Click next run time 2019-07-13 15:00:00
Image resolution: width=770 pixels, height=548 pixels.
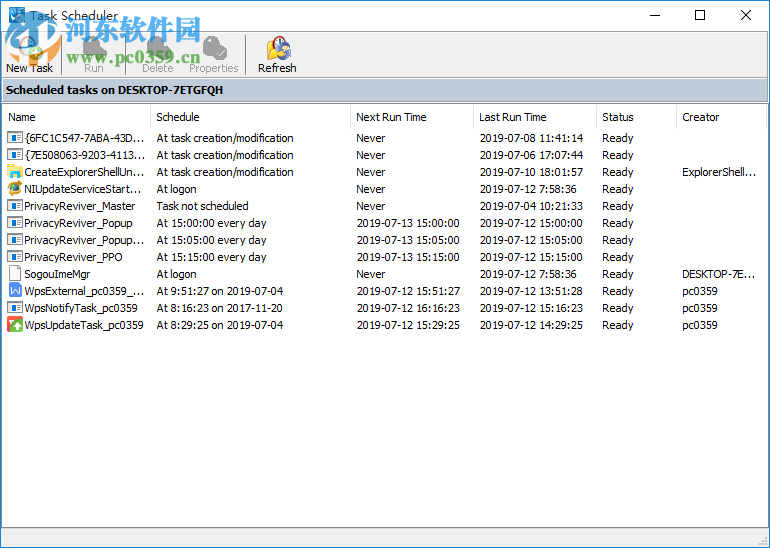[408, 223]
